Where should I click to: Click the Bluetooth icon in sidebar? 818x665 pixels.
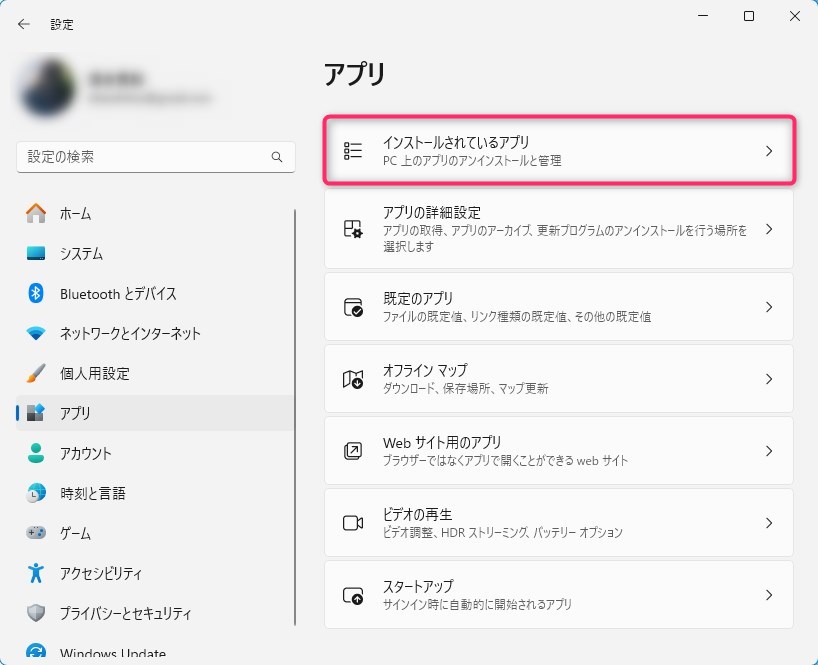[x=36, y=294]
